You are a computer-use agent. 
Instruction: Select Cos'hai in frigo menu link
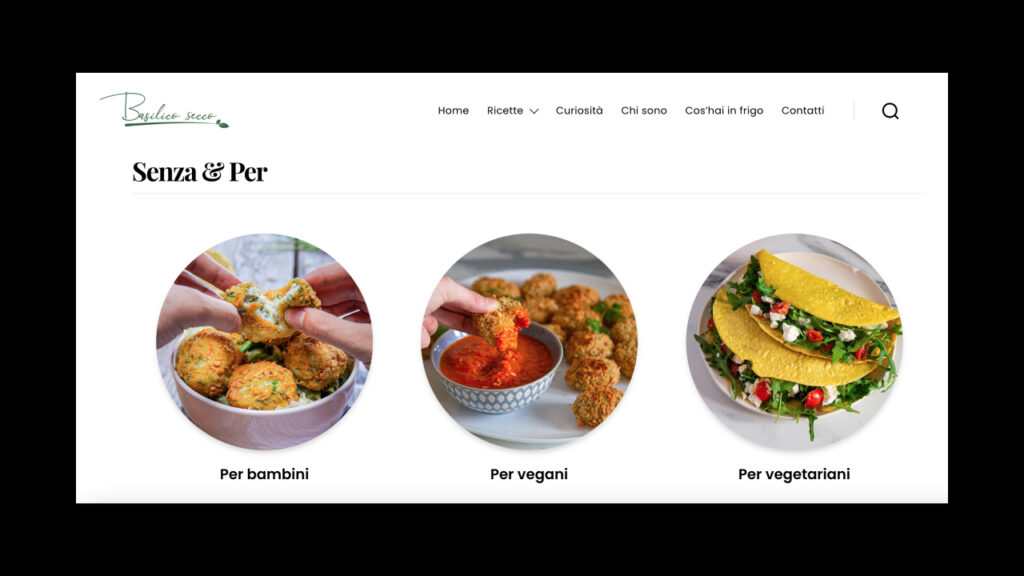tap(724, 110)
